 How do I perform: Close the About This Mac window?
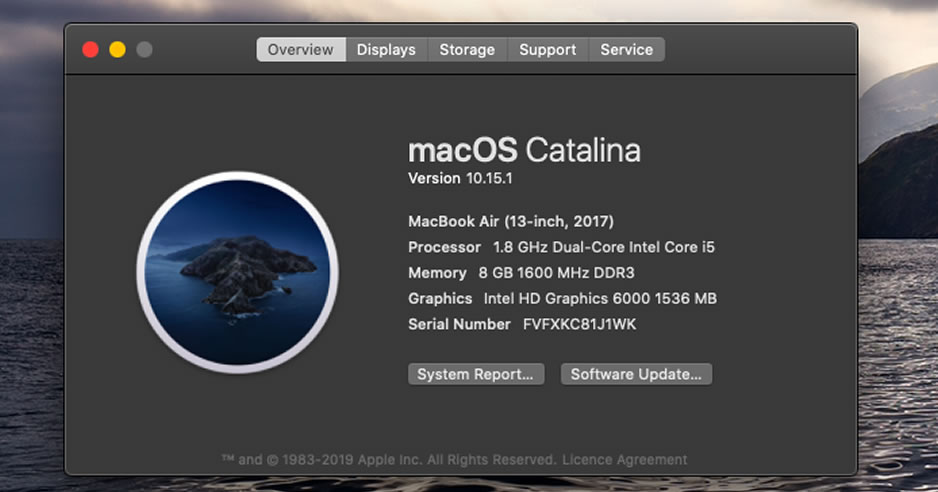pyautogui.click(x=90, y=50)
